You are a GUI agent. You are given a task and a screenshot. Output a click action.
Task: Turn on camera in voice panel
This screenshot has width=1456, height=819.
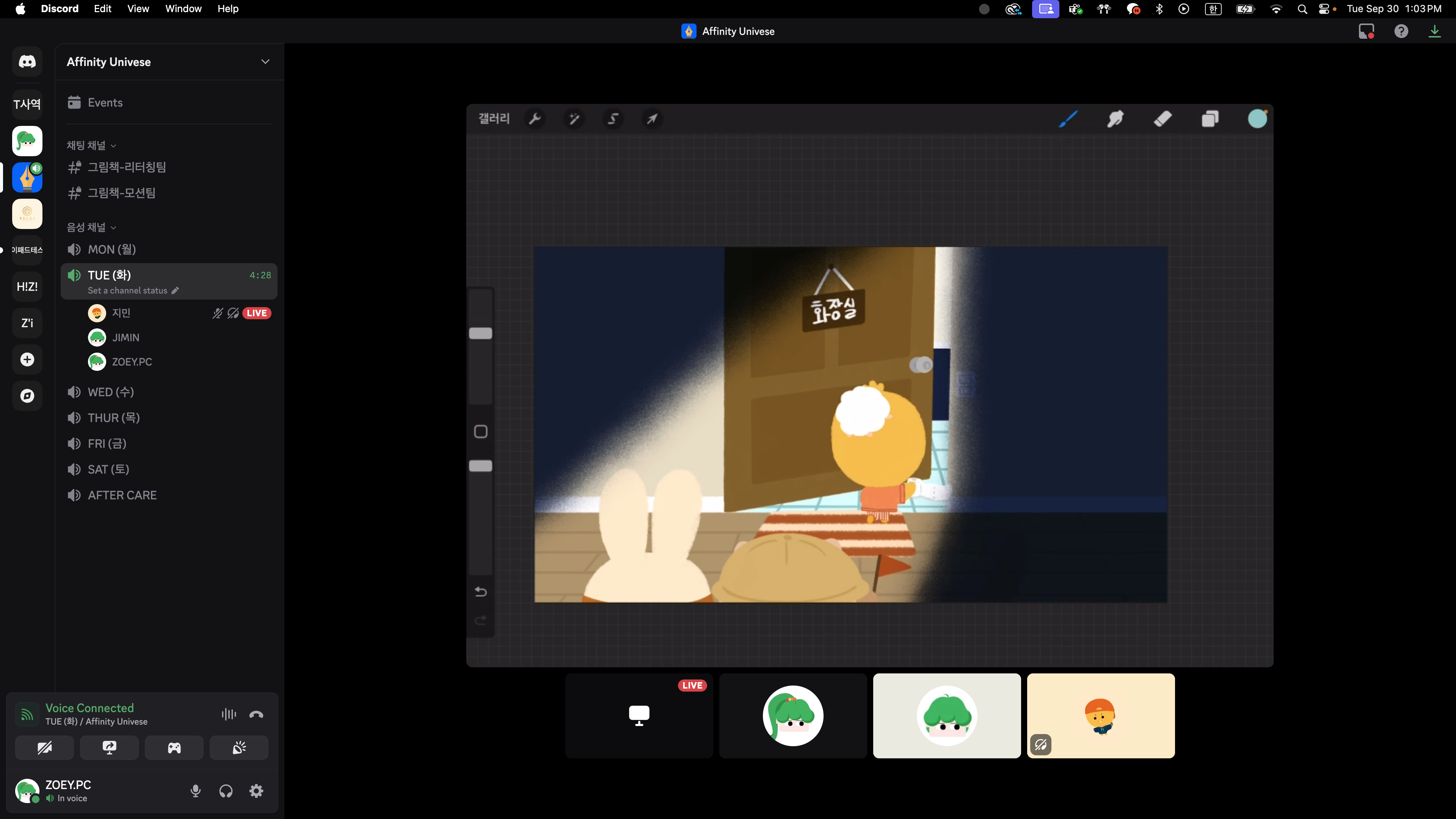[x=44, y=748]
